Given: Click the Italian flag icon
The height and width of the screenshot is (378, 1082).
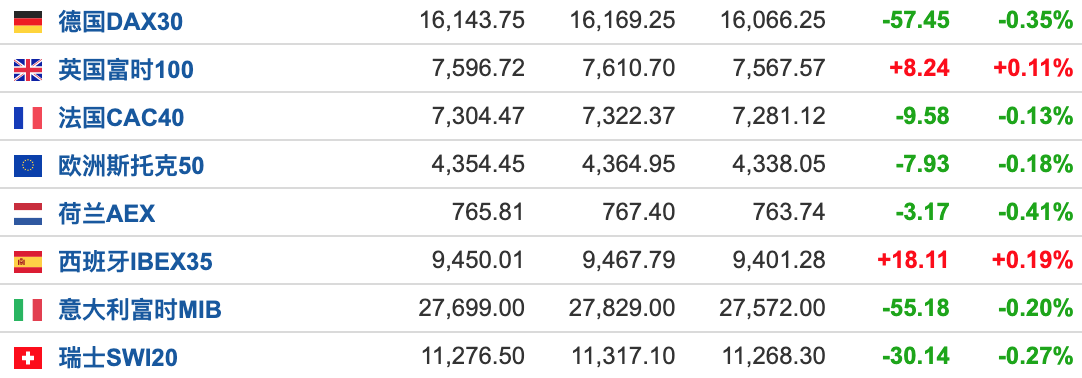Looking at the screenshot, I should pyautogui.click(x=28, y=309).
